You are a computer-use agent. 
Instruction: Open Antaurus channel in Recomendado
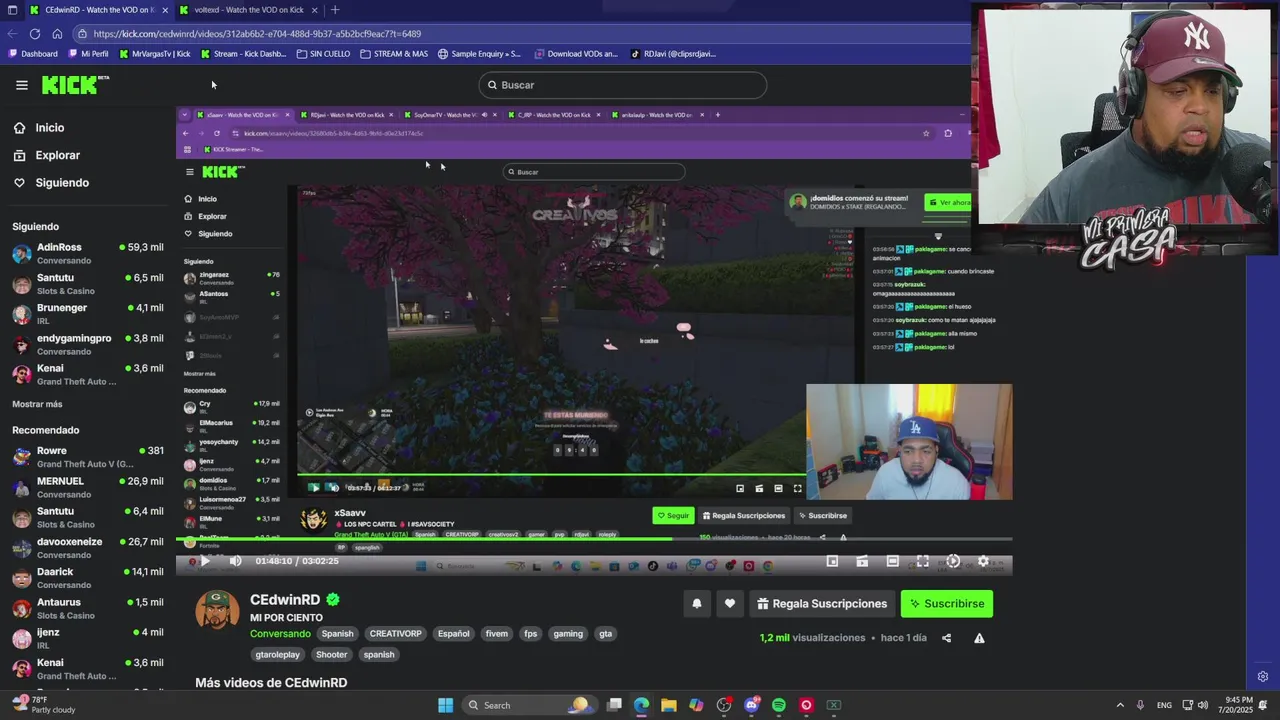88,608
